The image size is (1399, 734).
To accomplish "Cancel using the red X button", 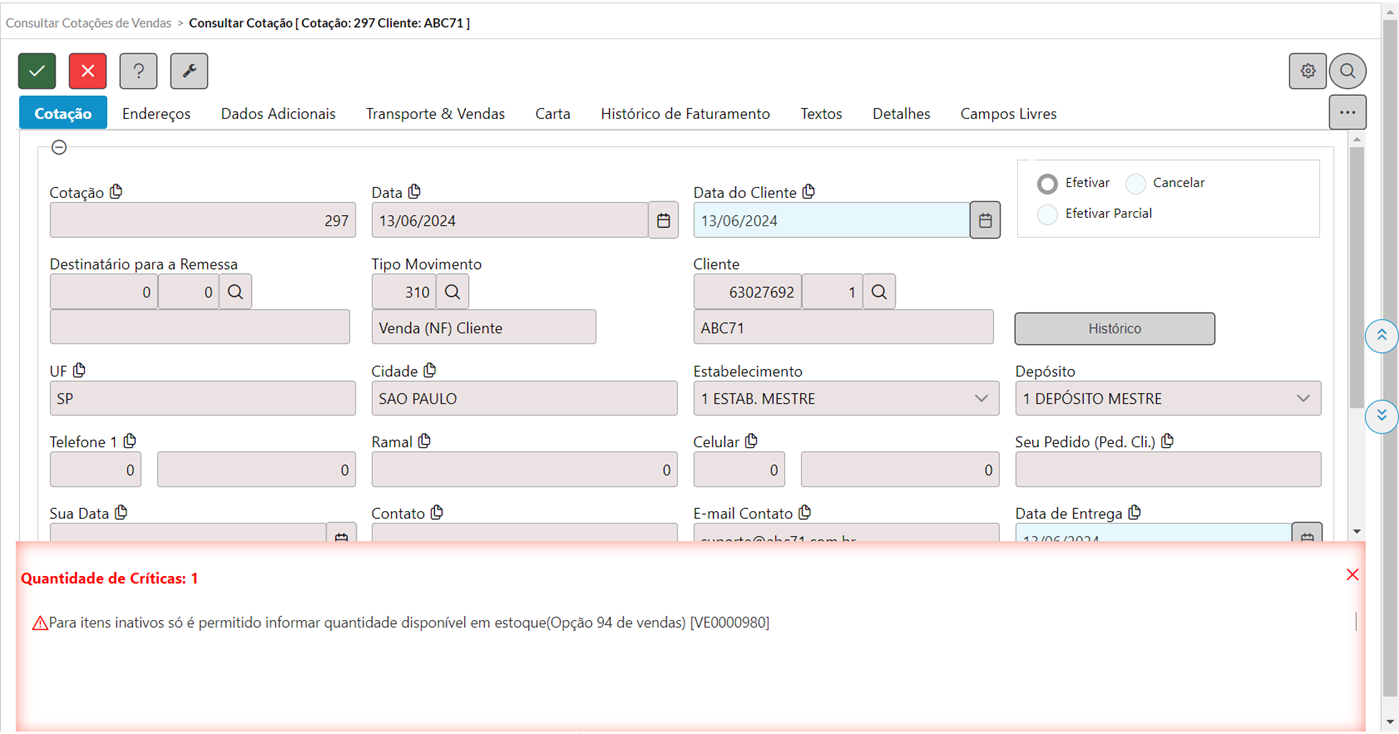I will tap(88, 71).
